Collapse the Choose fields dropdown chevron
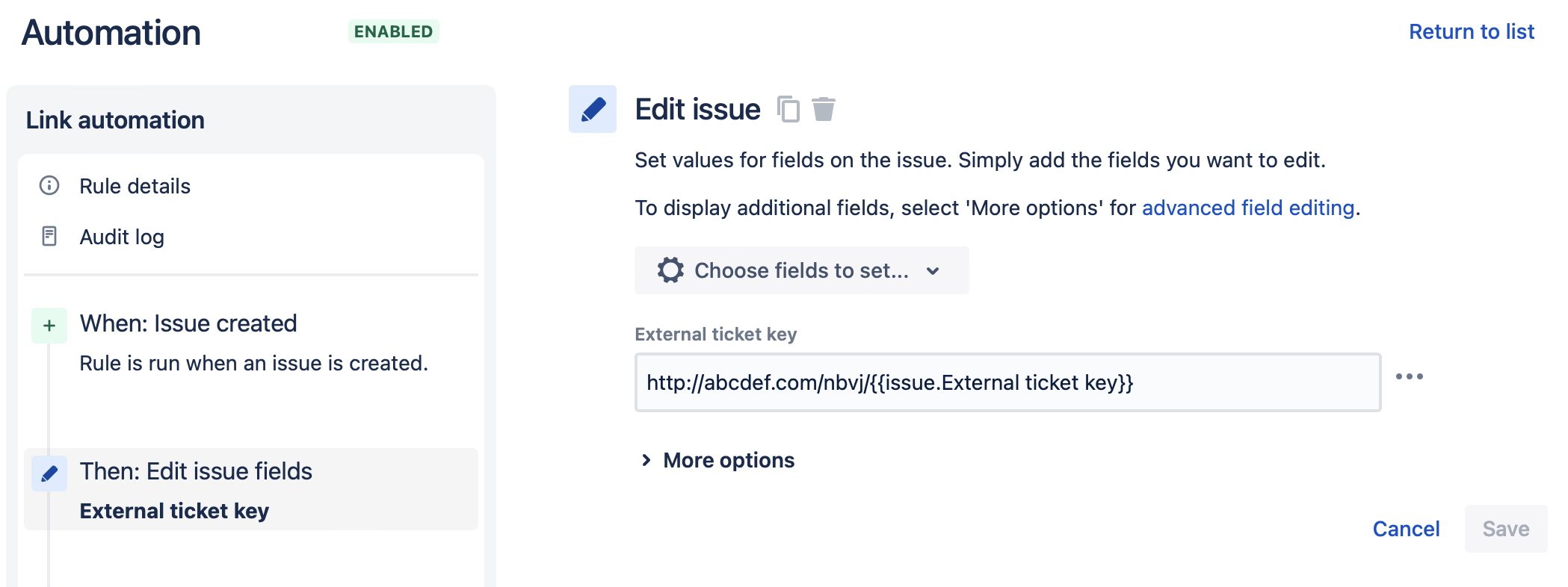 tap(932, 271)
